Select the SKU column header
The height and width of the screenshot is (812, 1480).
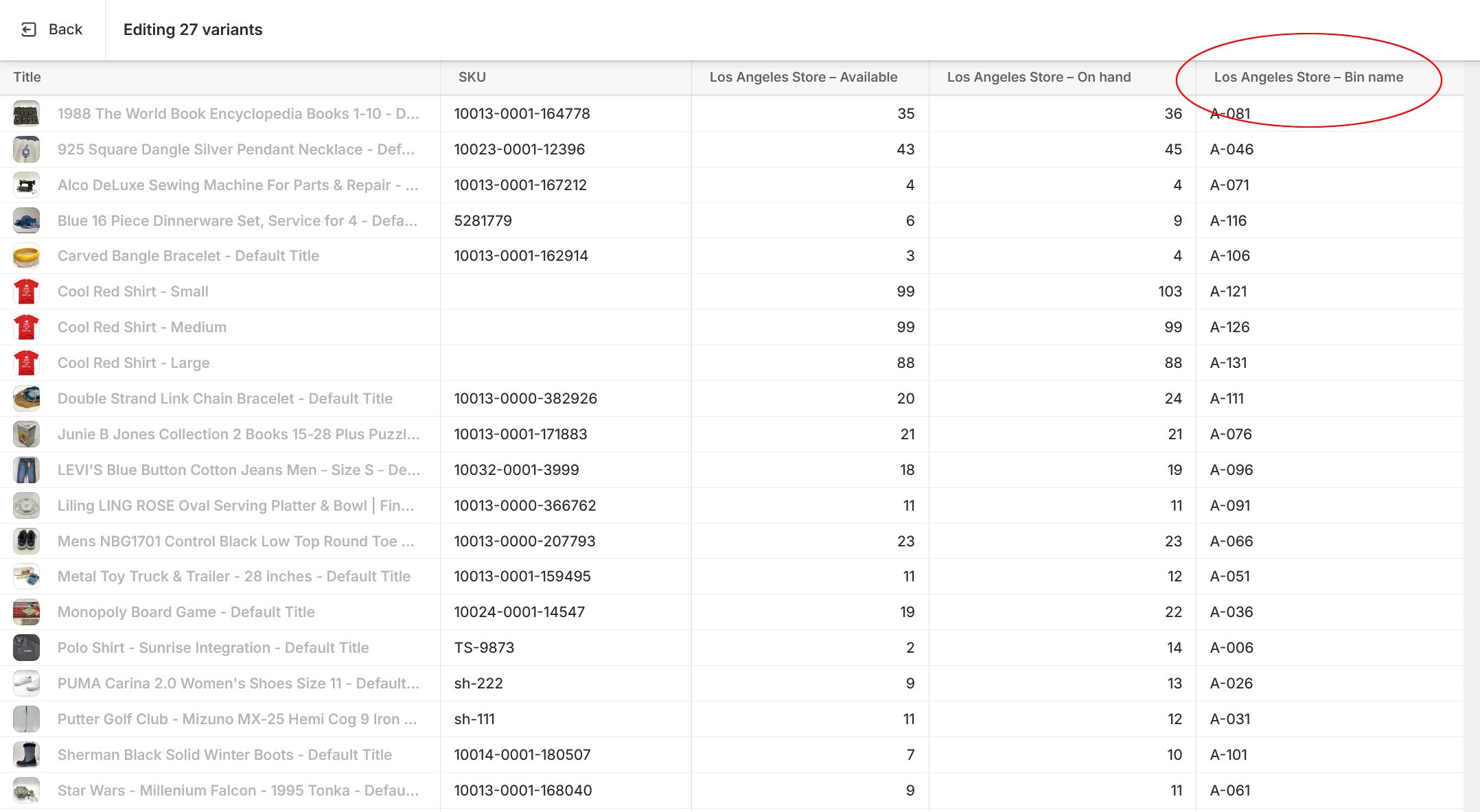pos(566,78)
